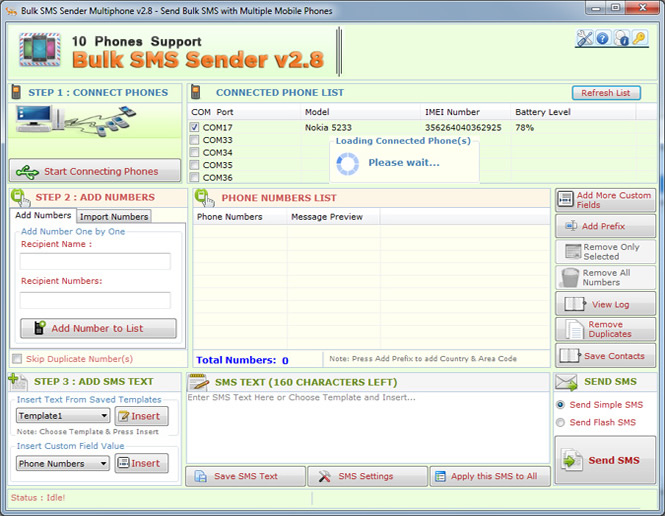Image resolution: width=665 pixels, height=516 pixels.
Task: Open the Phone Numbers custom field dropdown
Action: click(63, 463)
